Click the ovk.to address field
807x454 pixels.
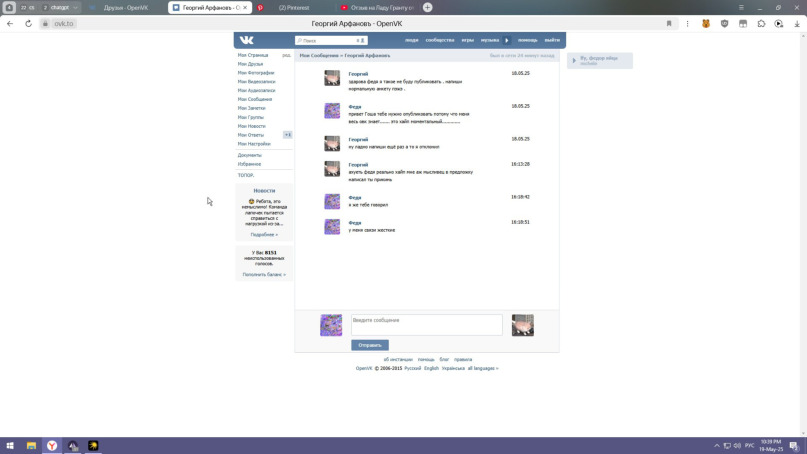point(64,24)
